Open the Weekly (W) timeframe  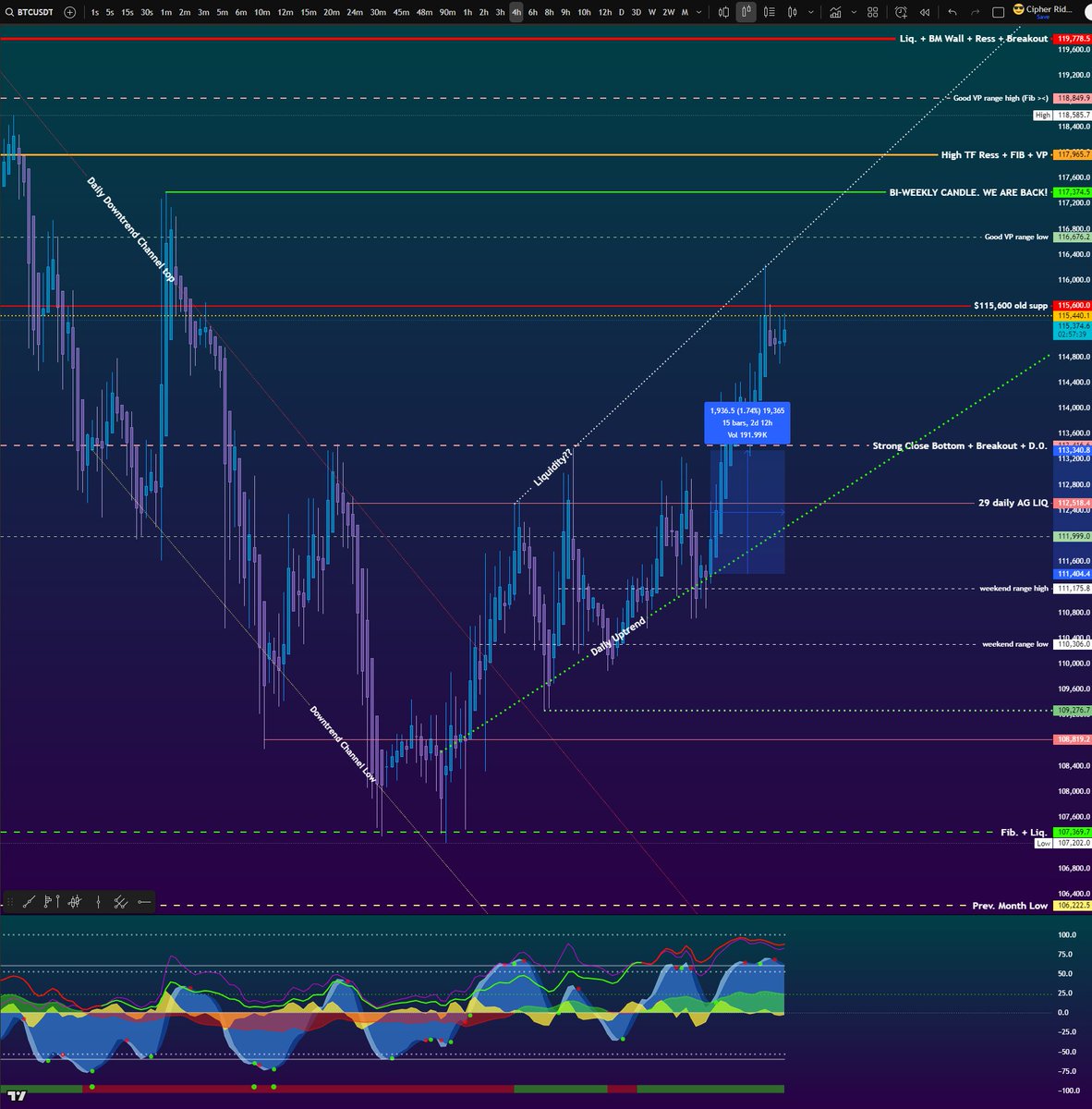(651, 13)
